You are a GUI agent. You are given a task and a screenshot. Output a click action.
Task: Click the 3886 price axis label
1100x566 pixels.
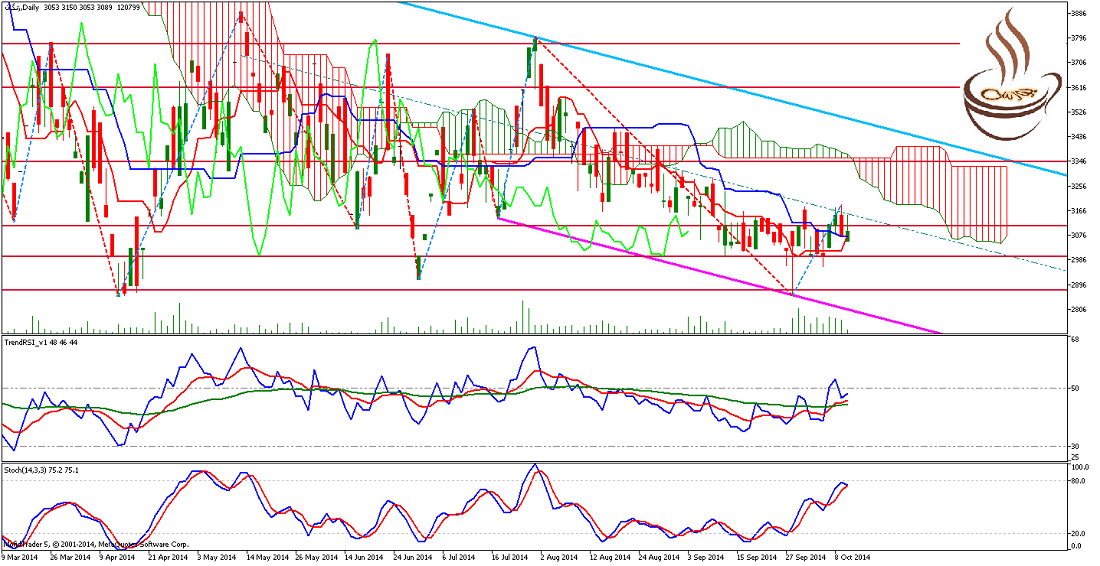pos(1079,14)
